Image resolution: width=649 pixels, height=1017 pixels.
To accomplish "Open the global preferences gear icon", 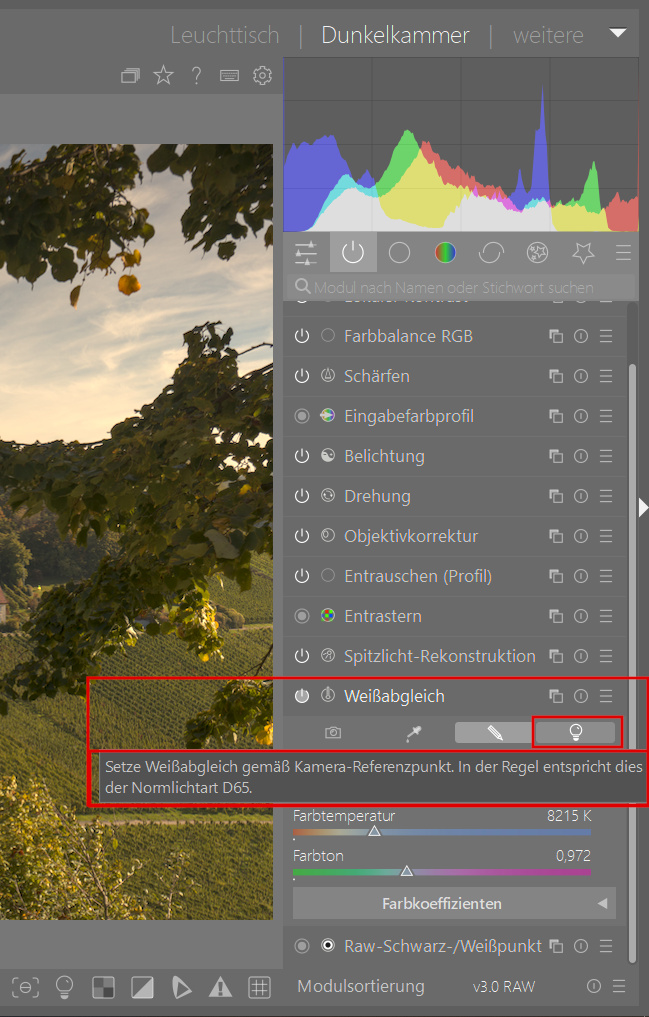I will (262, 76).
